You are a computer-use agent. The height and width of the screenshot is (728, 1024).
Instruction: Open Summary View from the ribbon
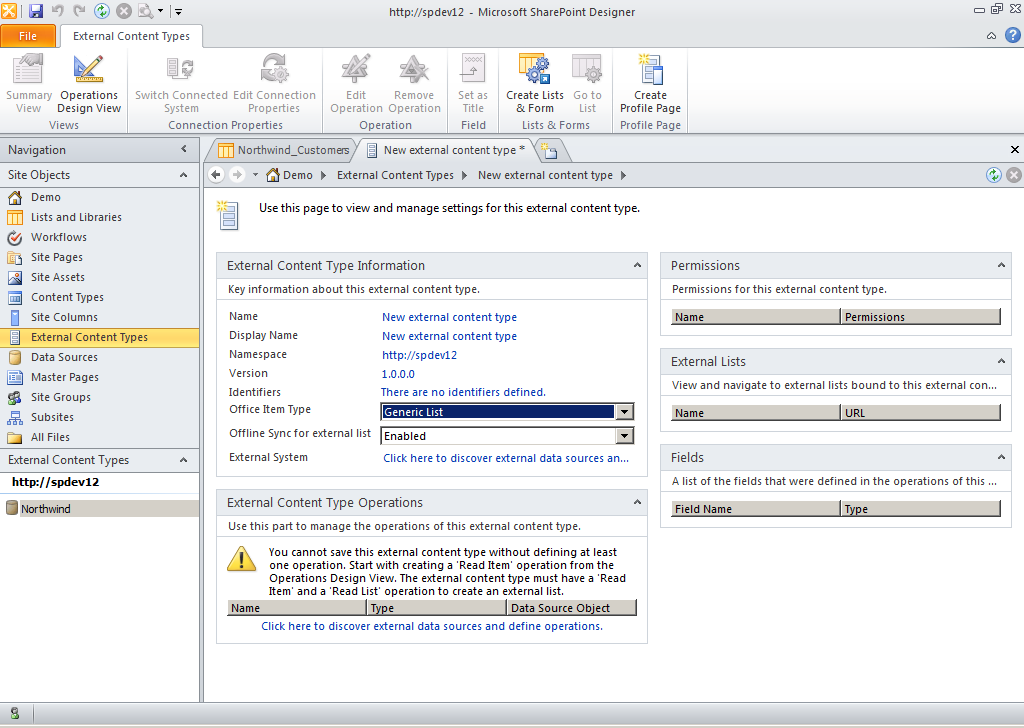pos(29,84)
